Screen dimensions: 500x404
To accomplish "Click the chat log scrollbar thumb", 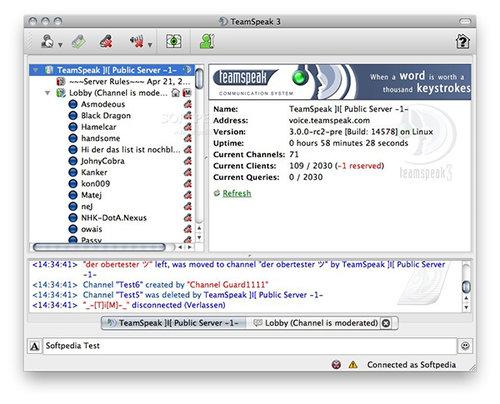I will 466,287.
